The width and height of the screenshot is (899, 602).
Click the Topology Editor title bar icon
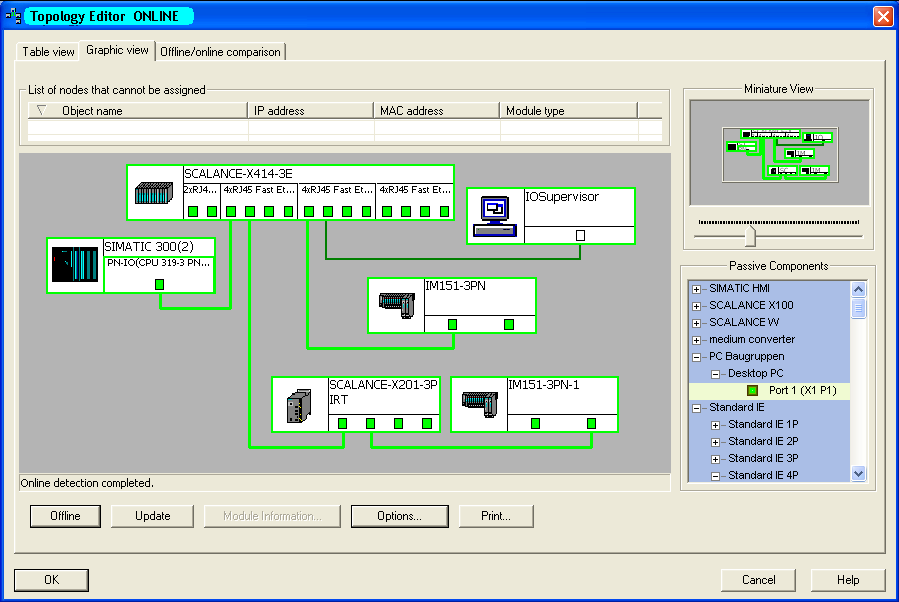pyautogui.click(x=12, y=15)
